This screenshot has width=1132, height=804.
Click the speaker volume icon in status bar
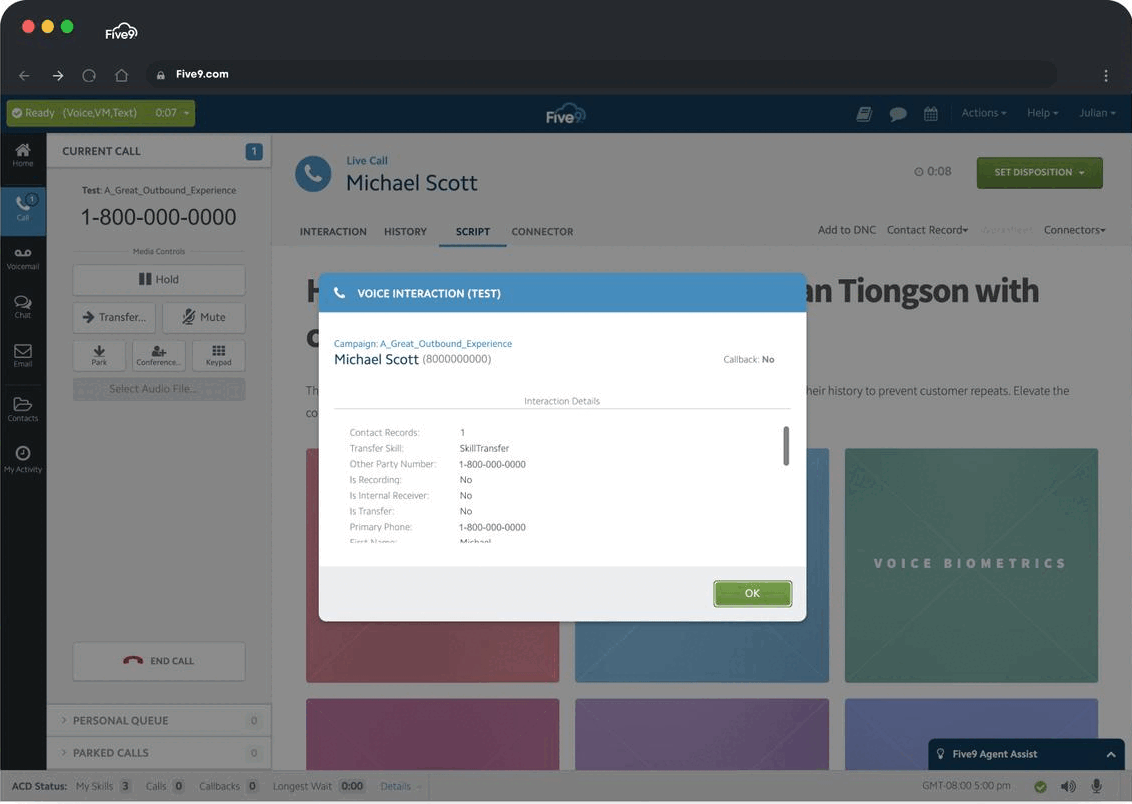tap(1068, 786)
